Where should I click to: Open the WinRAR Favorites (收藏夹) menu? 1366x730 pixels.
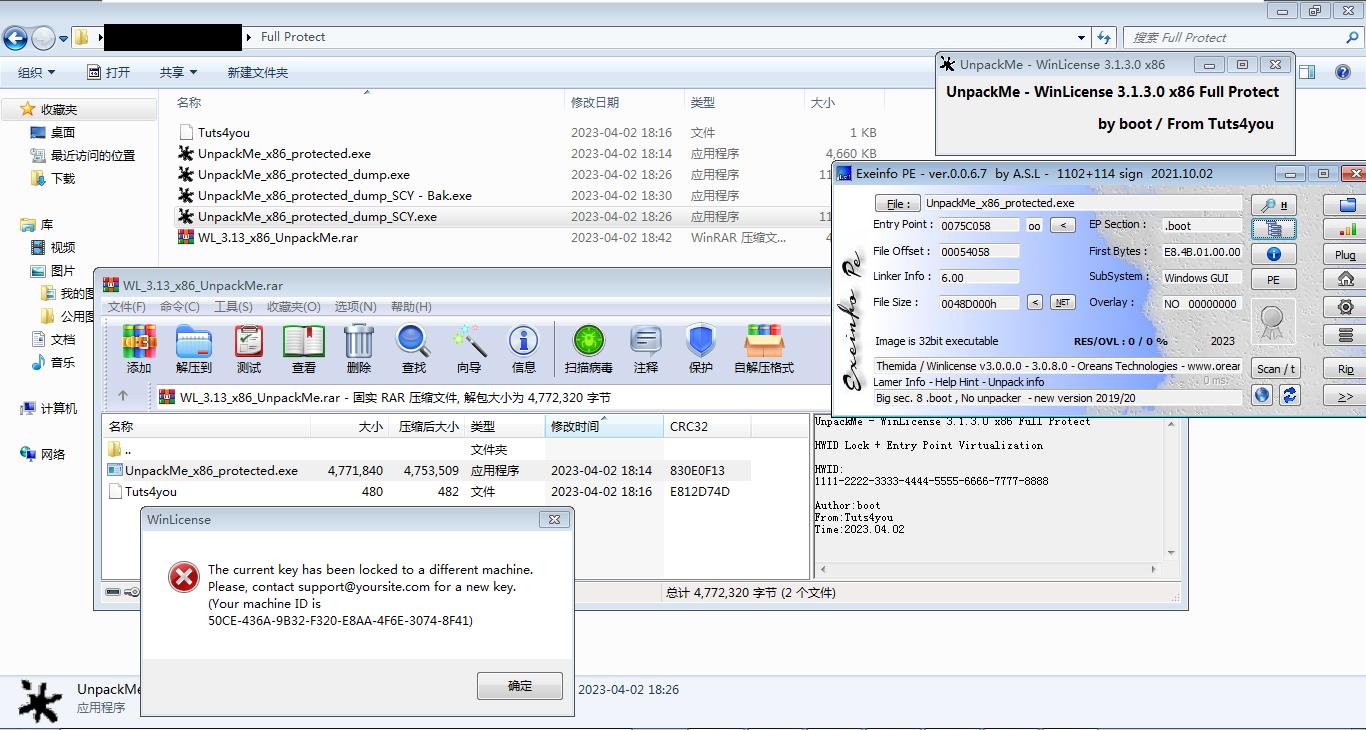293,306
